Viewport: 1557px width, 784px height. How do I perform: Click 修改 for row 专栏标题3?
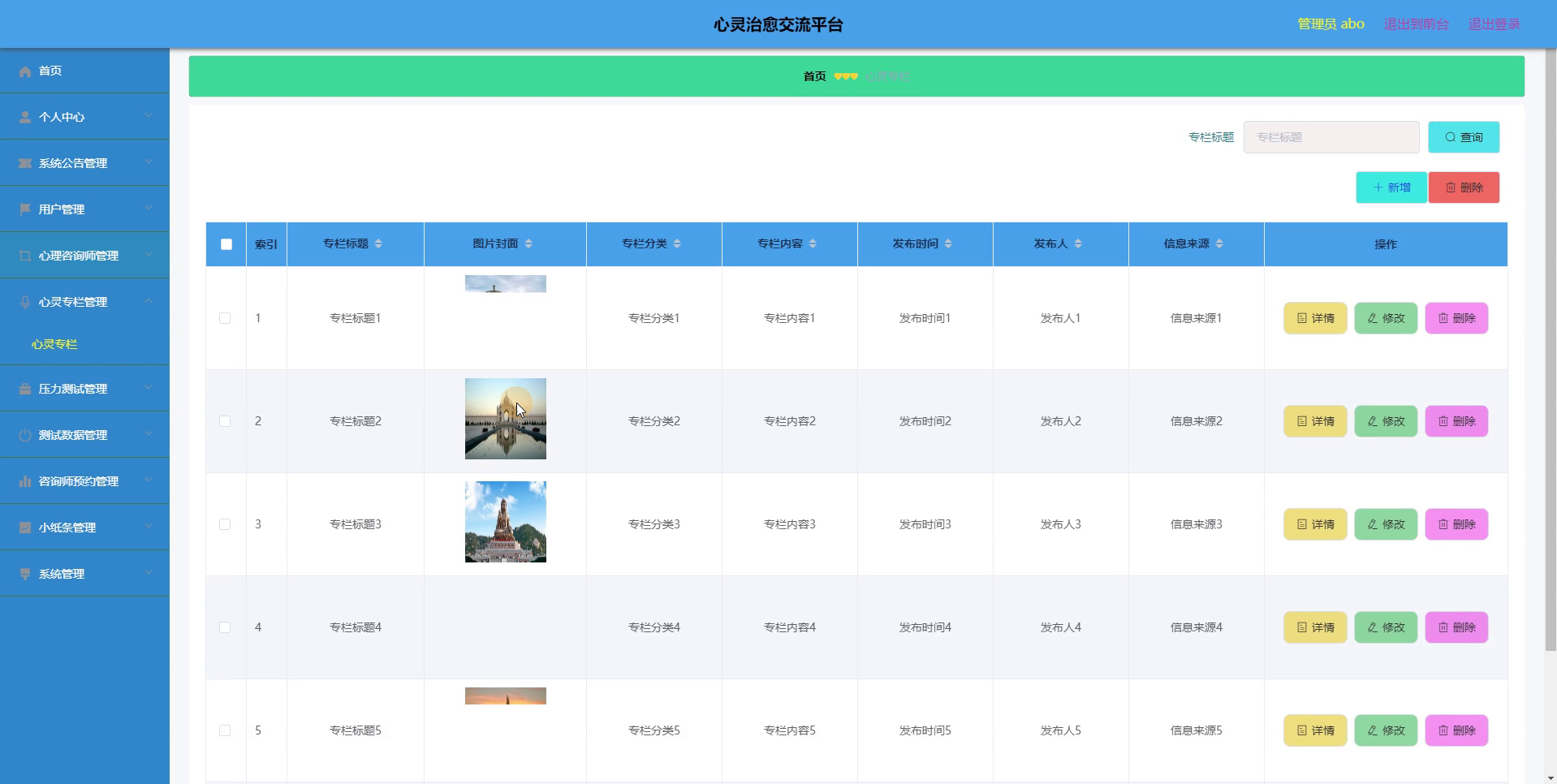click(x=1386, y=524)
